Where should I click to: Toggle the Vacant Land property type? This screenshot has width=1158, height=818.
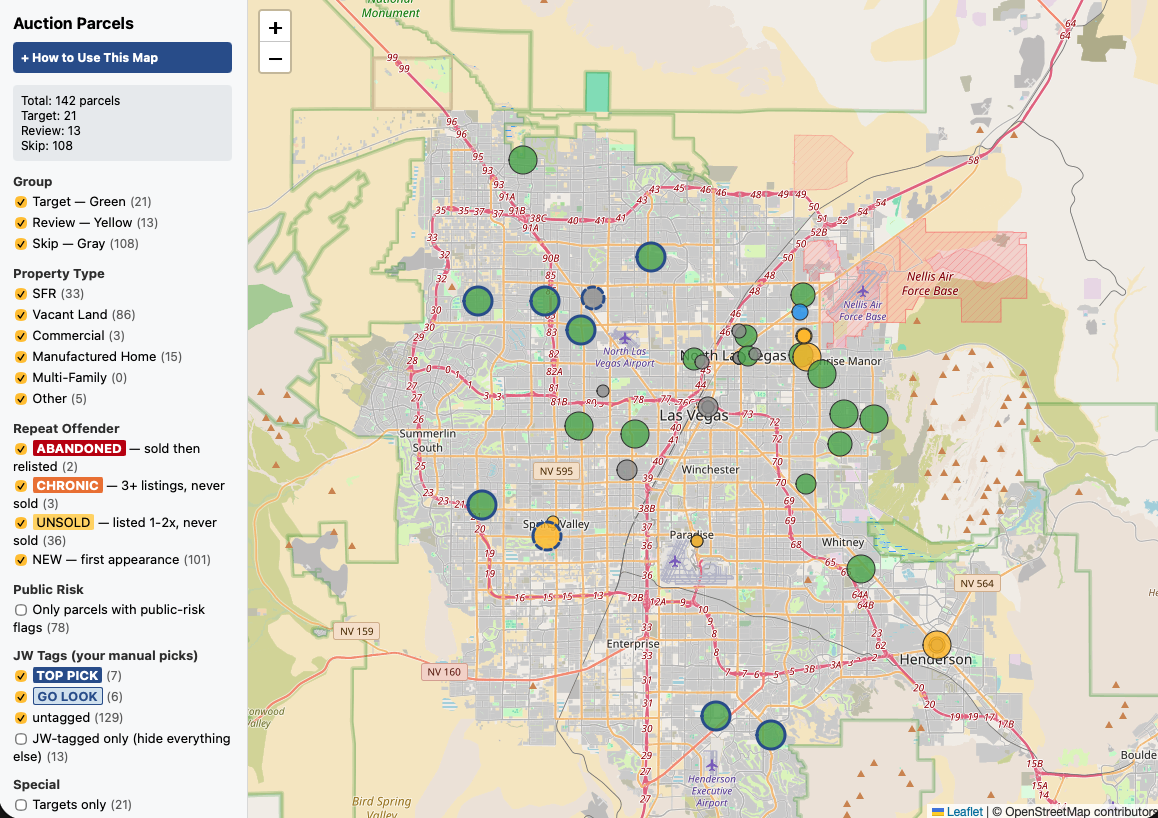21,315
